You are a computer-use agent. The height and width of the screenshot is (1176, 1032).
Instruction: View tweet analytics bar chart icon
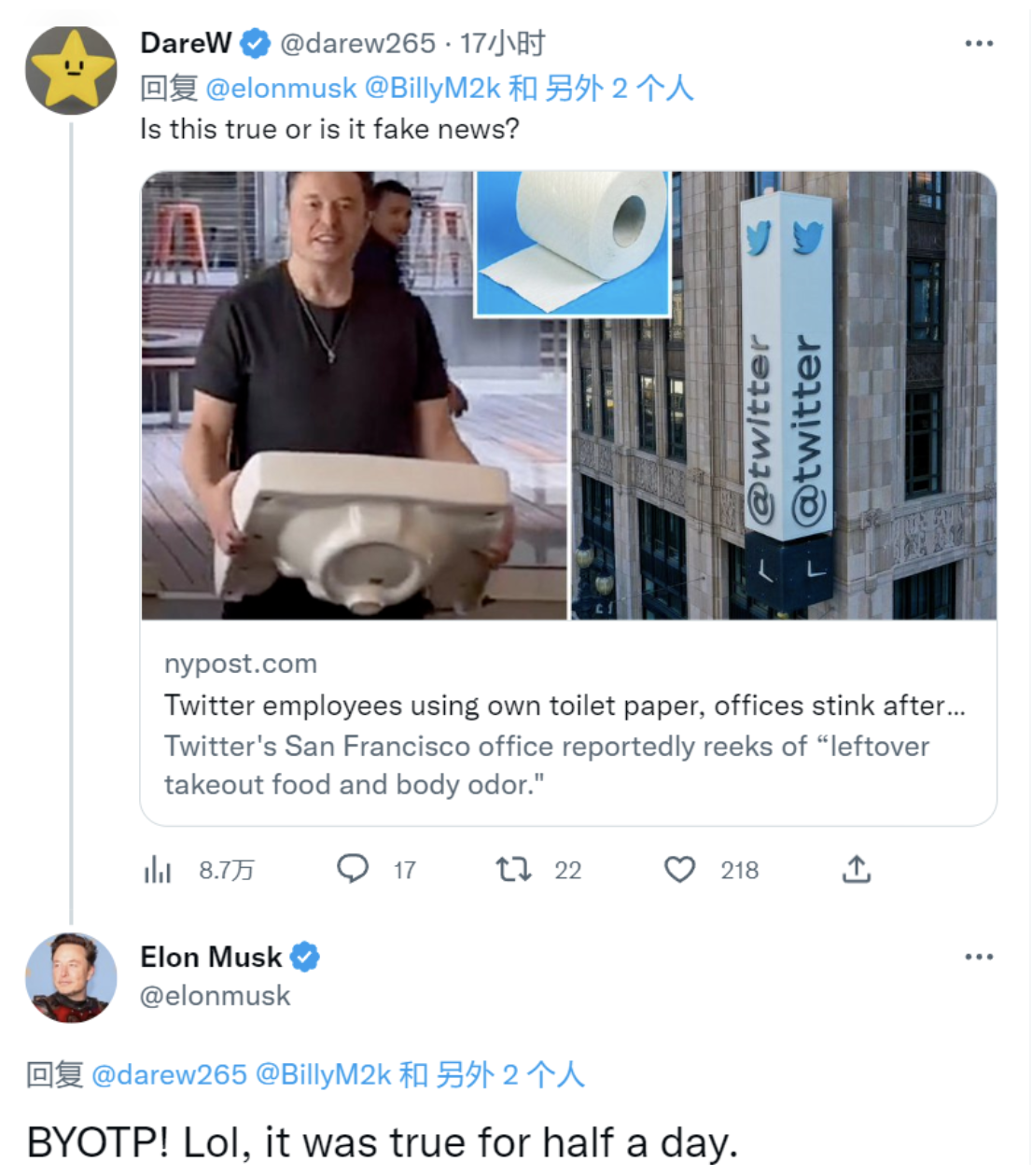158,870
